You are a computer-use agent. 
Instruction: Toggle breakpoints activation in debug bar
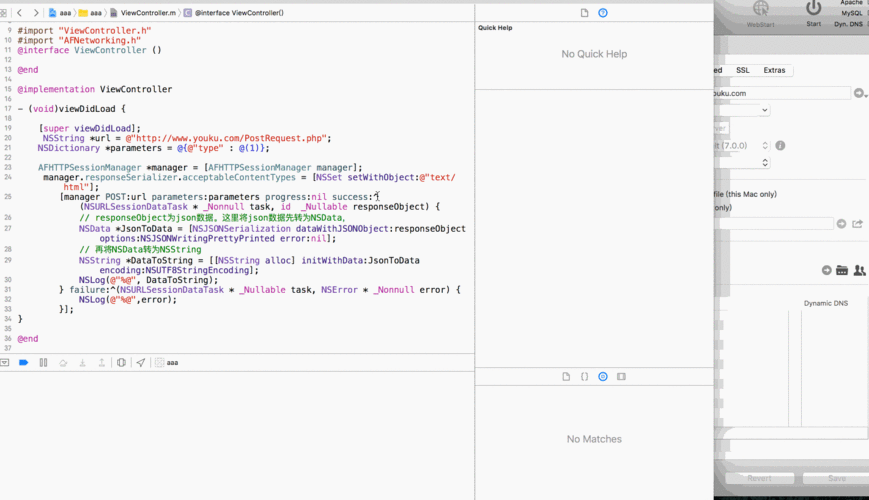(x=24, y=362)
